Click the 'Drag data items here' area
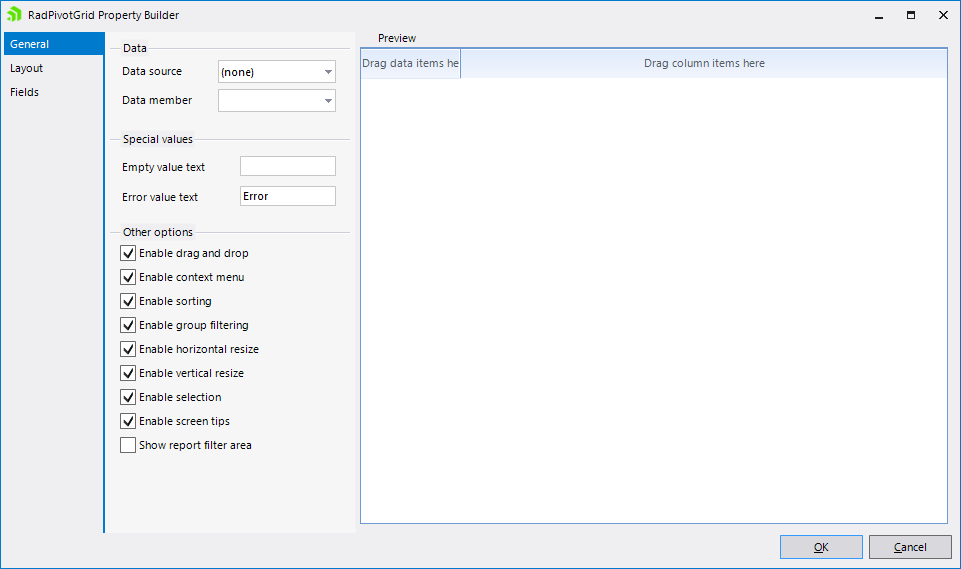 411,63
